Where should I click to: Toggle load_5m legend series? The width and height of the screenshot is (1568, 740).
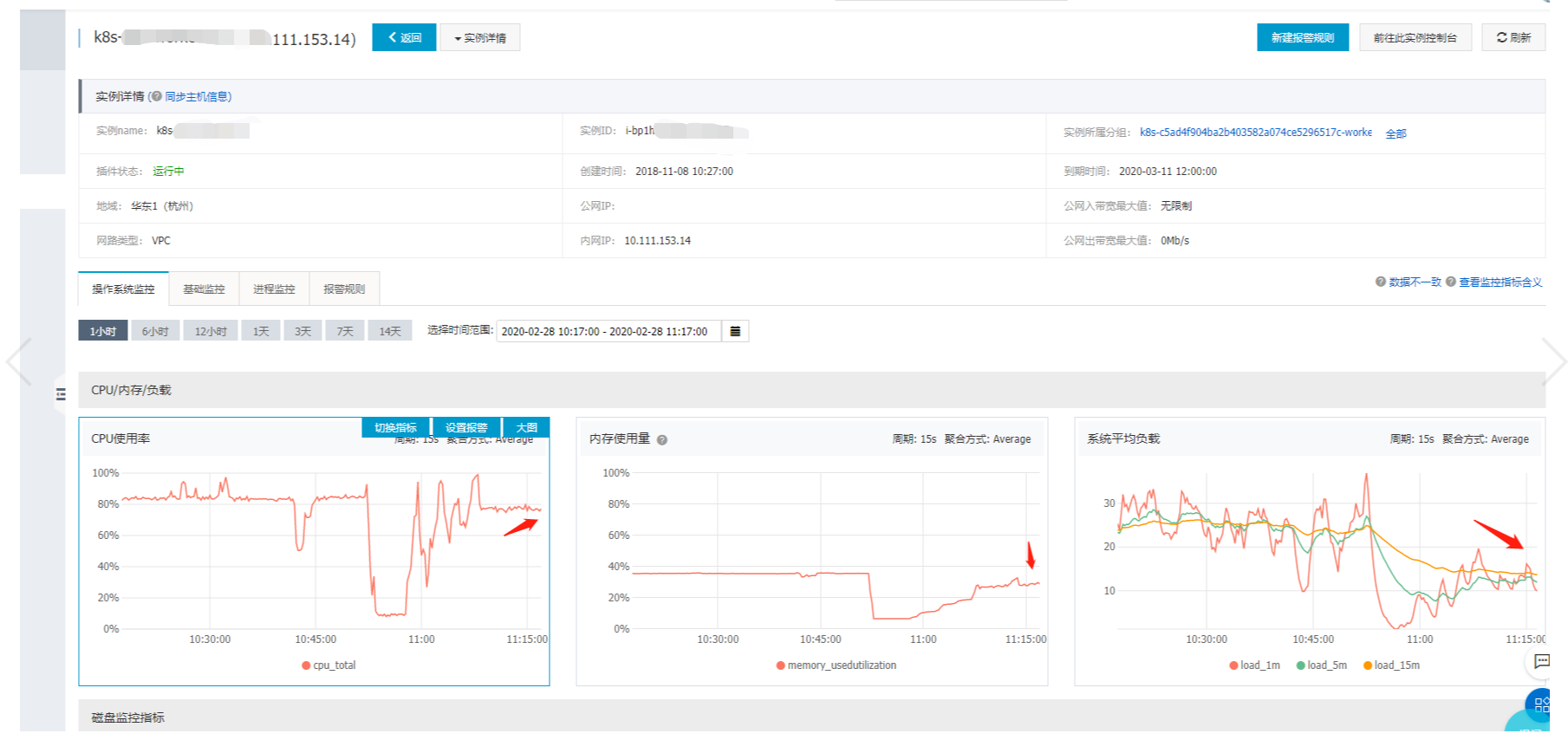[1321, 665]
